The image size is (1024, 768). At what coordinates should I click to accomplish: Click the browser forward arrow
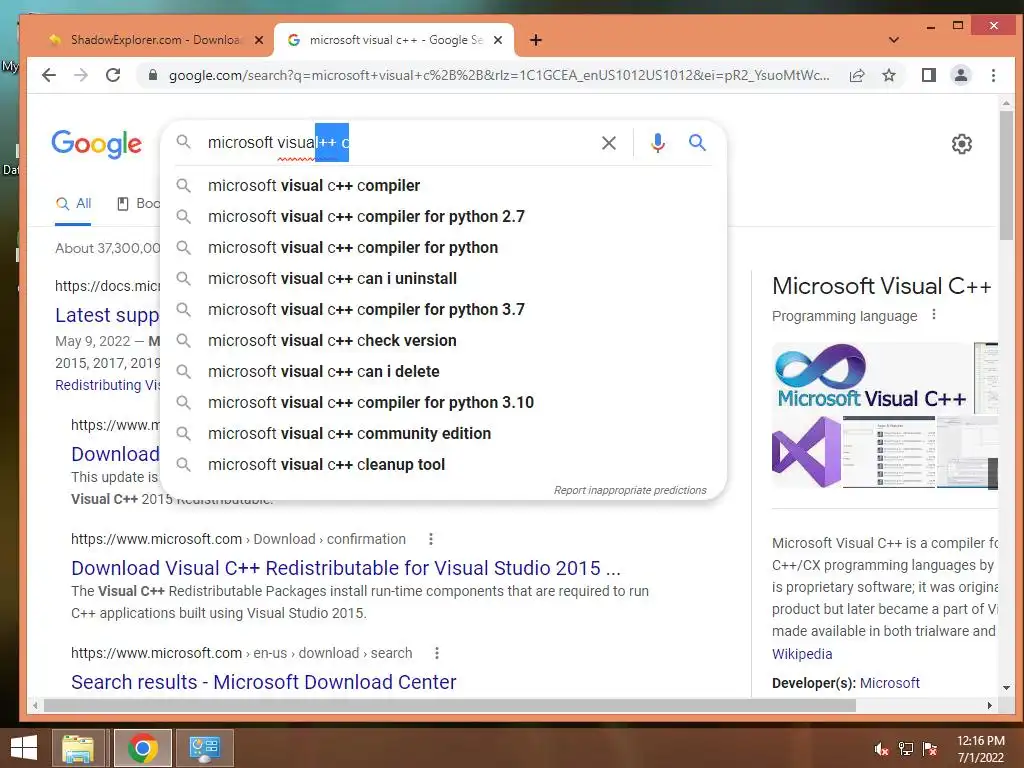81,75
